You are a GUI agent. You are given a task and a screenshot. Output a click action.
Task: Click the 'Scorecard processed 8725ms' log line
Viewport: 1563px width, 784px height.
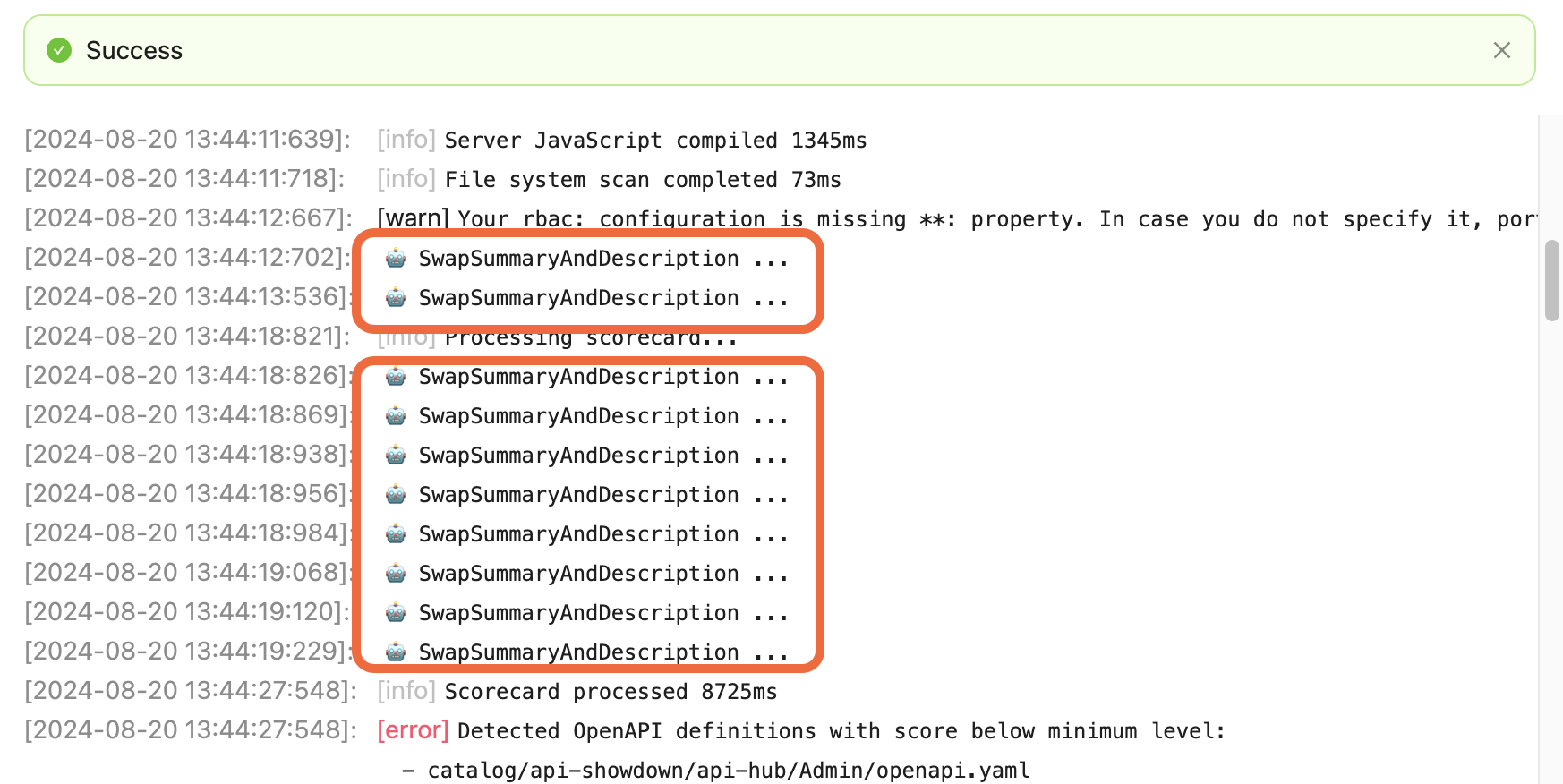pos(611,692)
